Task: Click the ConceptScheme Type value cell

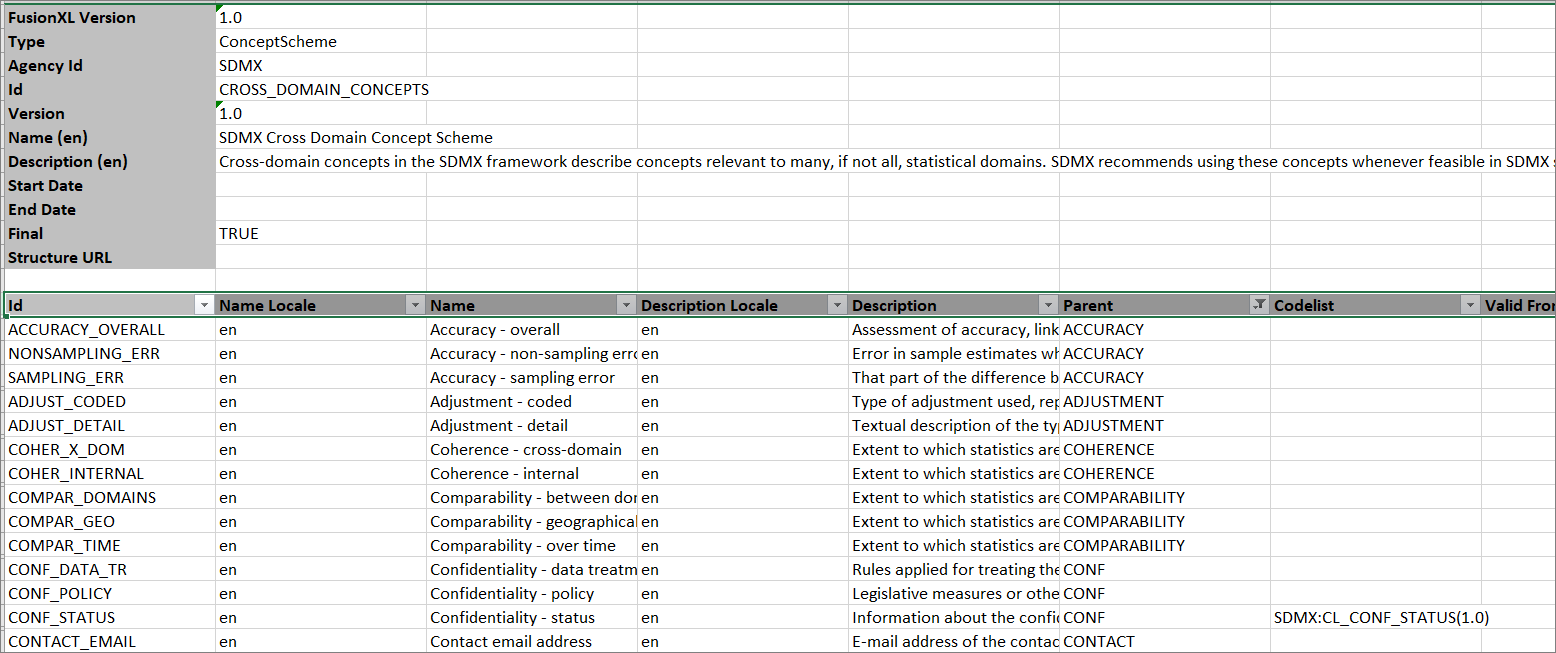Action: (x=278, y=42)
